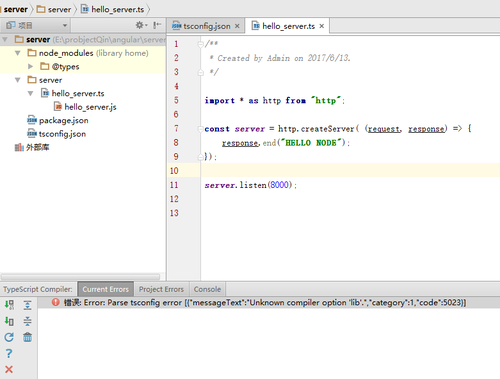
Task: Click the TypeScript Compiler panel label
Action: [38, 289]
